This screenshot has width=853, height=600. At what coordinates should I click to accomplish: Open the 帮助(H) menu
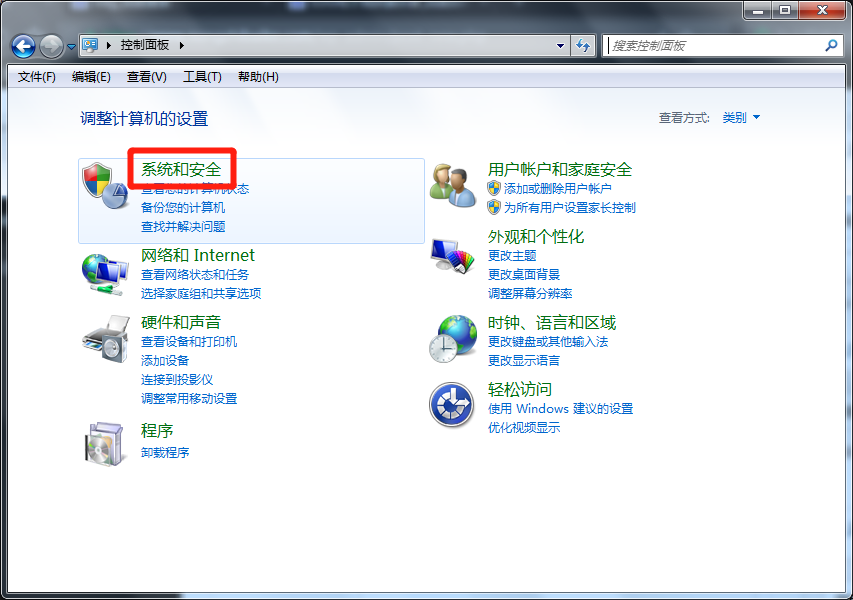click(x=258, y=77)
